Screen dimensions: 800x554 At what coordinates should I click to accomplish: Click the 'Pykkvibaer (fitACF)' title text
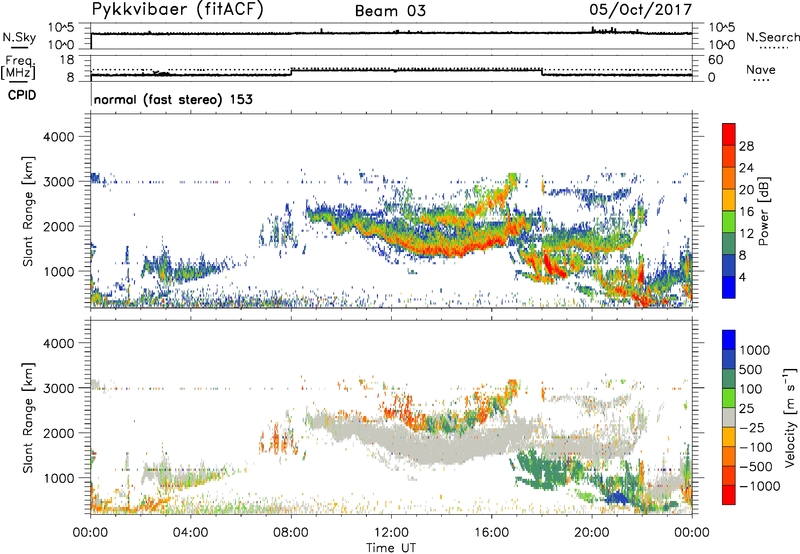(178, 10)
